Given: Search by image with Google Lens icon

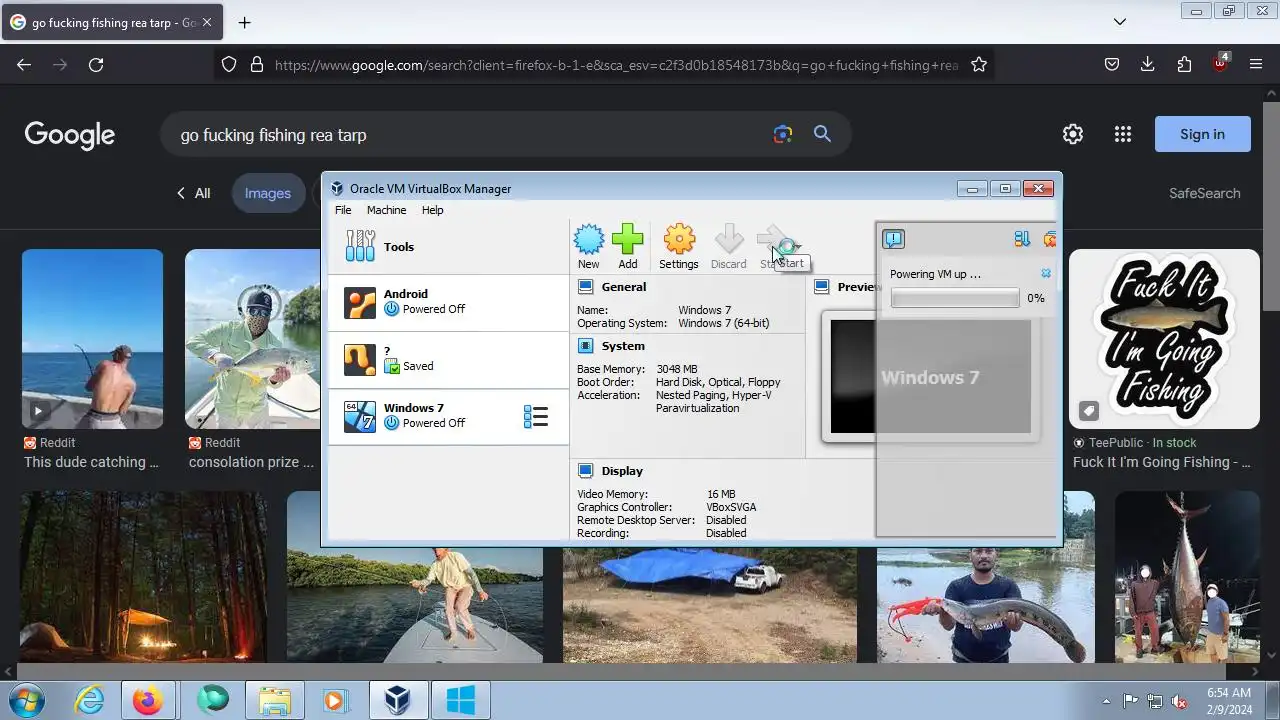Looking at the screenshot, I should (783, 134).
